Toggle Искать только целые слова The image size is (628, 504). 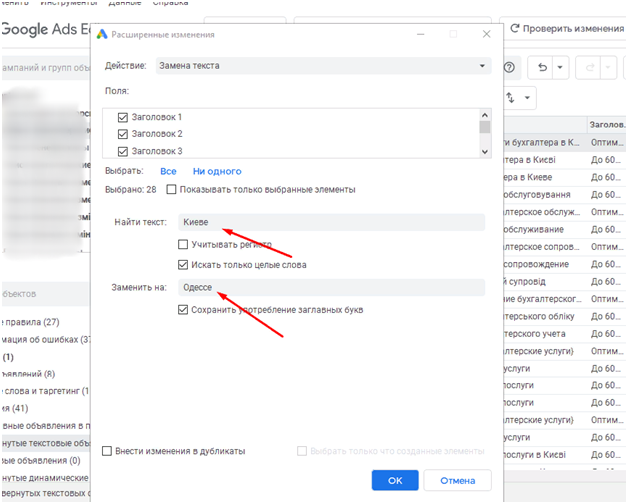coord(183,265)
